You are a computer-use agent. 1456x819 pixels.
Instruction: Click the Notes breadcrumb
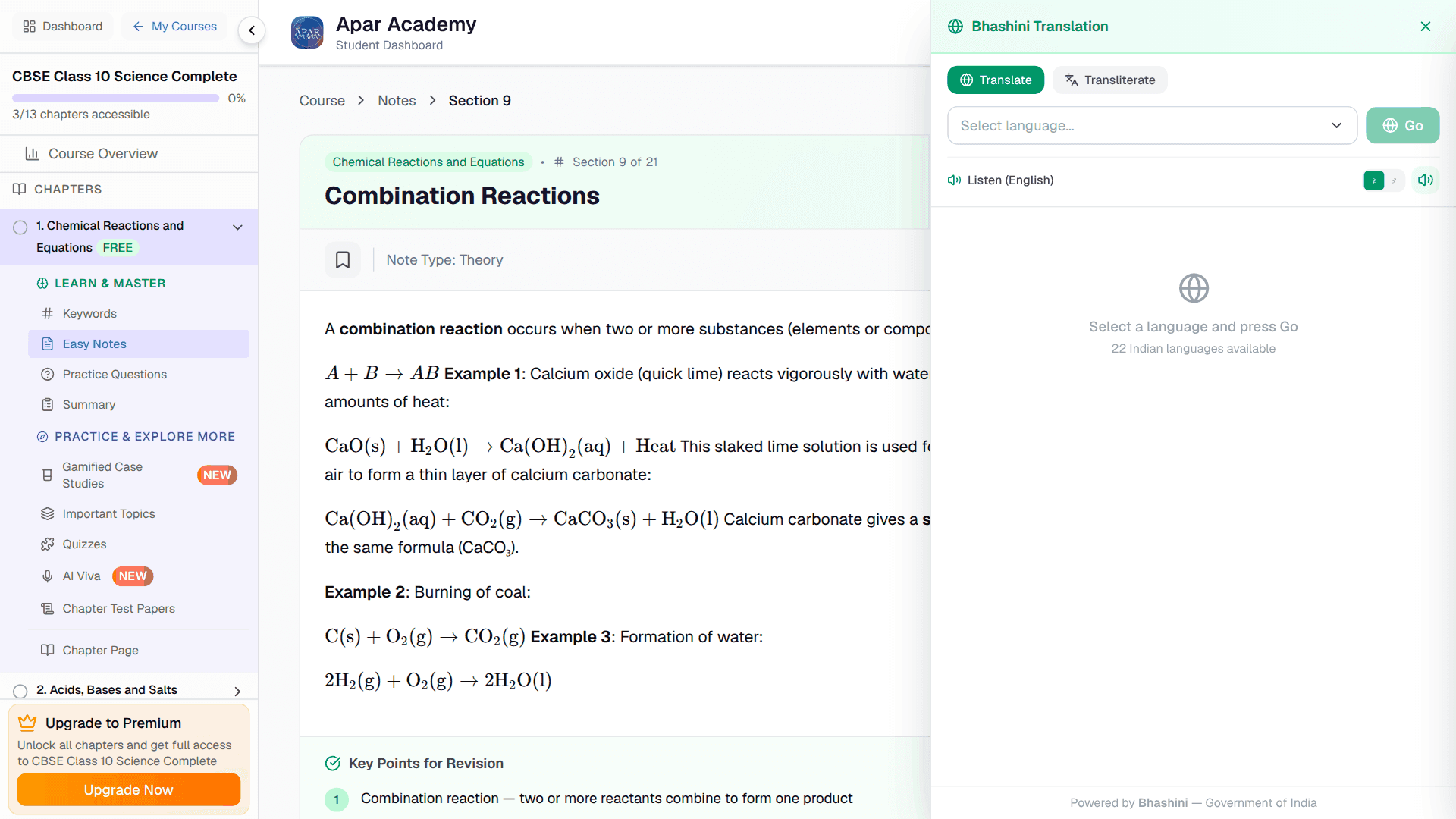(x=397, y=101)
